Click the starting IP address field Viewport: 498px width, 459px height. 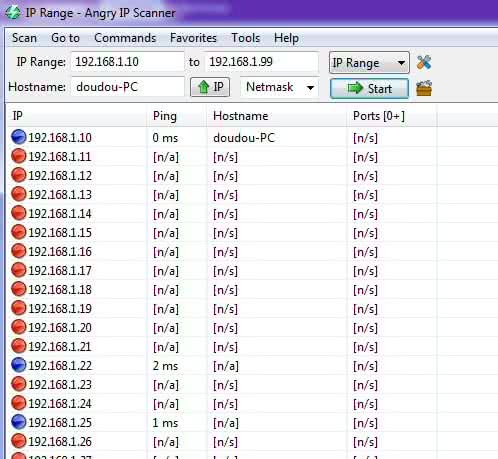pos(127,62)
